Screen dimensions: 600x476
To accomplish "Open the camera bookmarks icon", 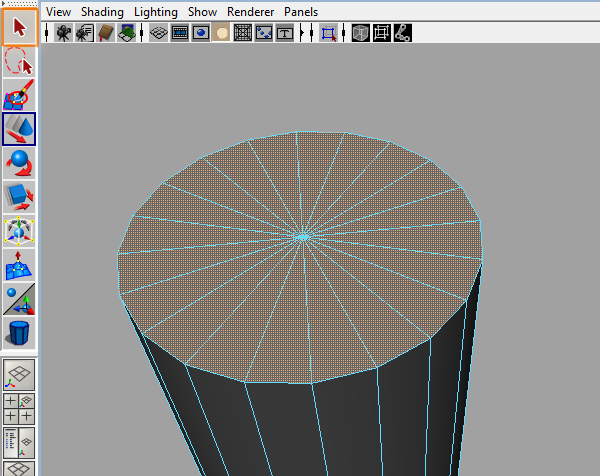I will [x=106, y=33].
